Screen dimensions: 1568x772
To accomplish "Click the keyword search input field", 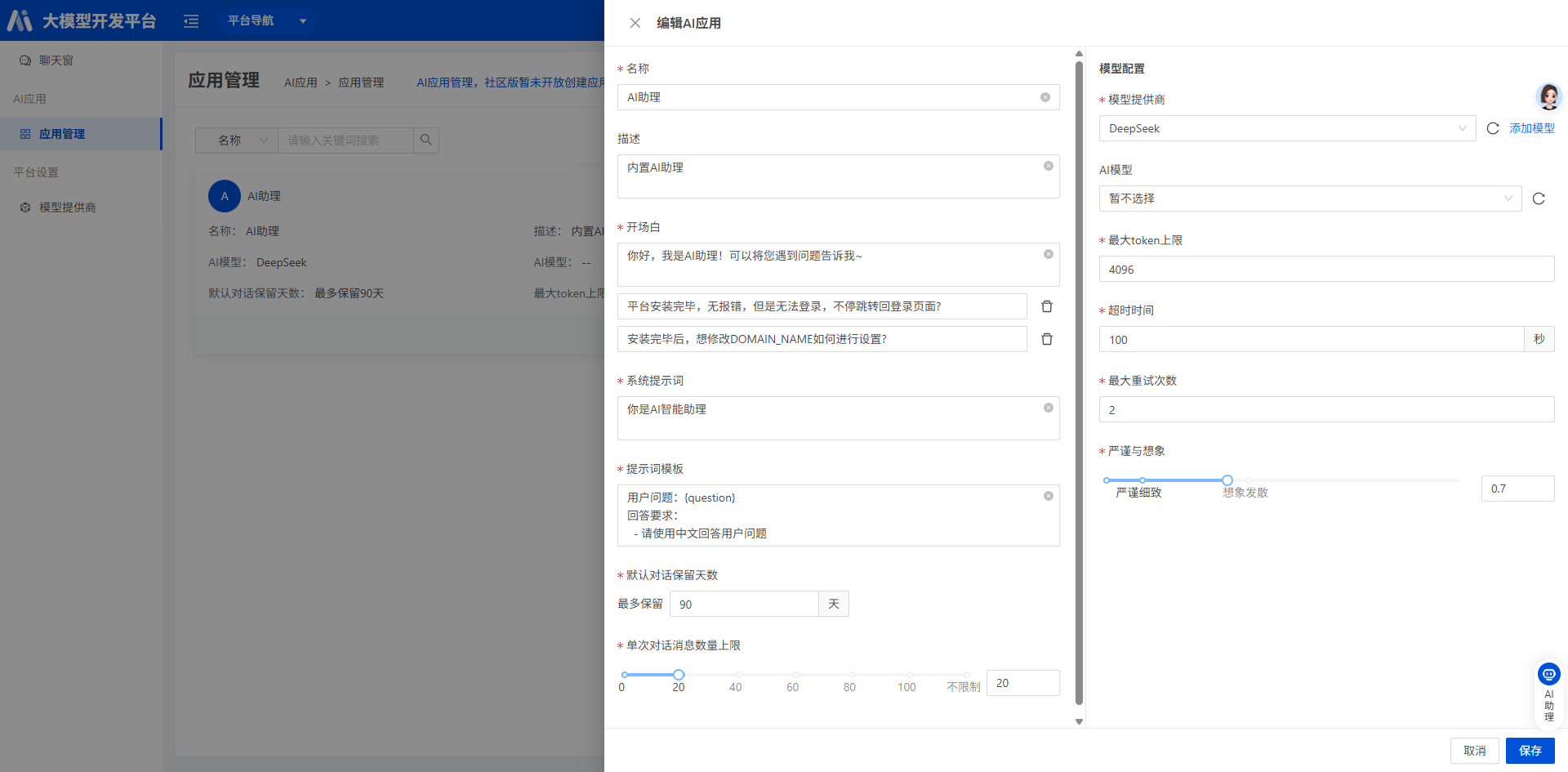I will 345,141.
